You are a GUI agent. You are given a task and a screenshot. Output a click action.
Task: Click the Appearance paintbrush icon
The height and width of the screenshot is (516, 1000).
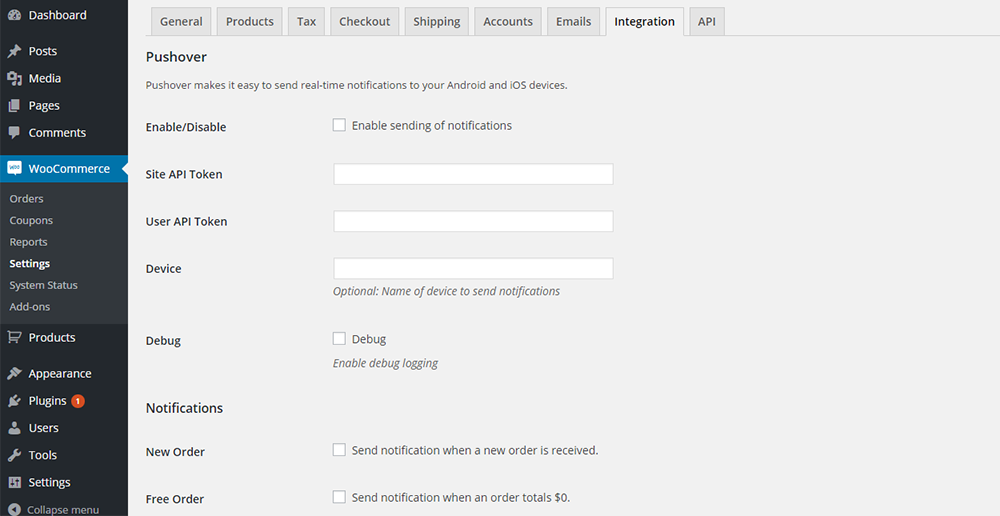coord(14,373)
